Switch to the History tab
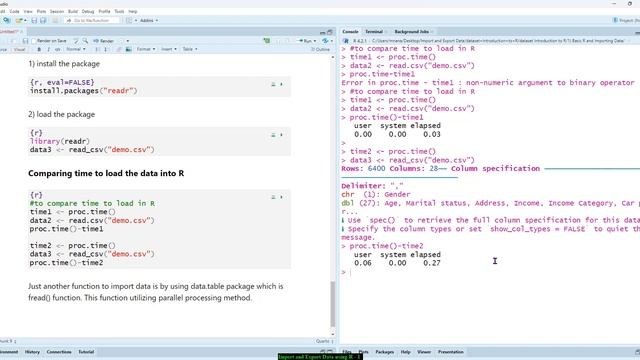Viewport: 640px width, 360px height. pyautogui.click(x=32, y=352)
